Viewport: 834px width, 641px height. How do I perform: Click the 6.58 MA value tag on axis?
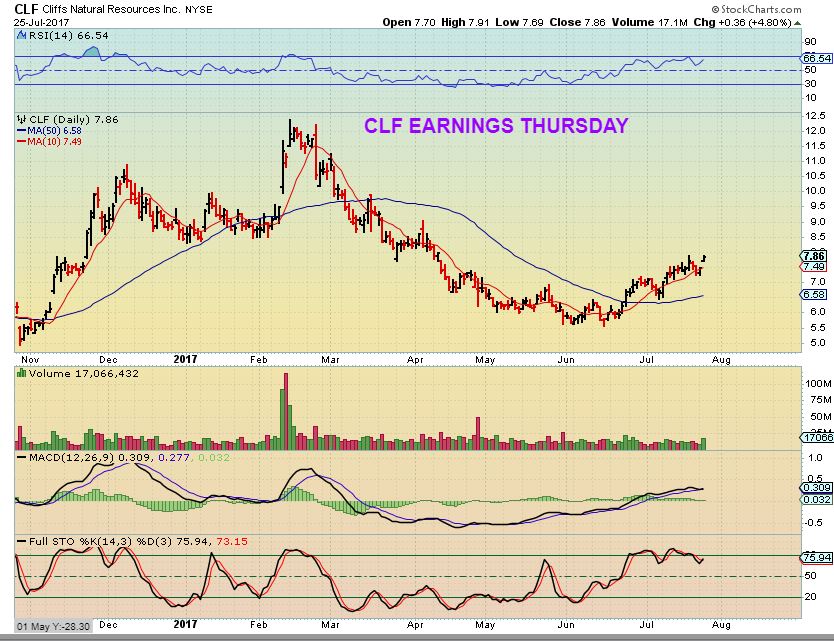[x=814, y=294]
